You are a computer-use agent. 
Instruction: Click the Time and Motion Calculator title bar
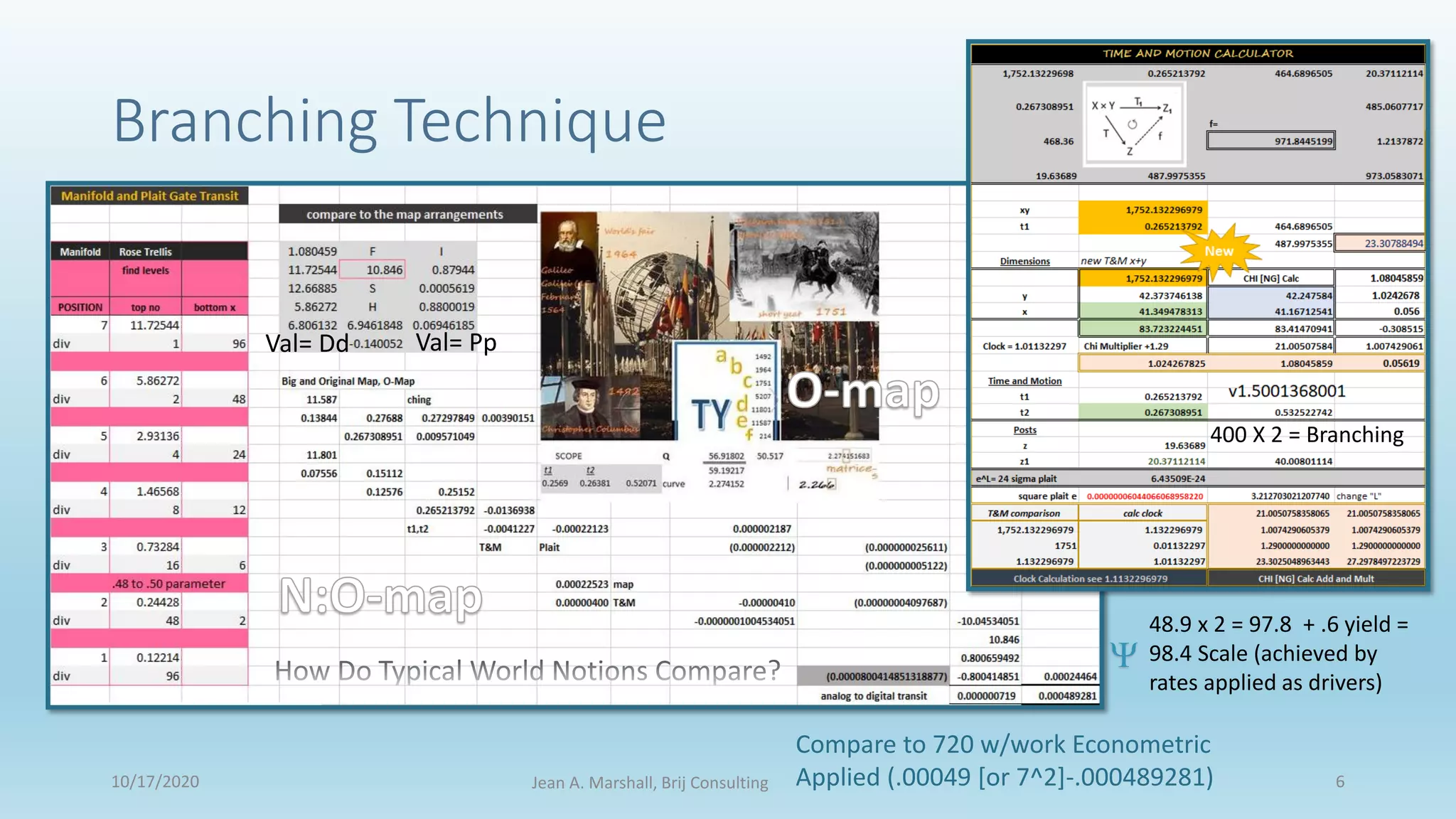[1197, 53]
